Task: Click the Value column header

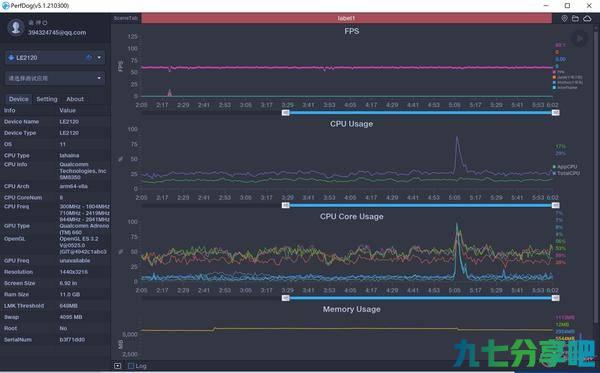Action: (x=67, y=110)
